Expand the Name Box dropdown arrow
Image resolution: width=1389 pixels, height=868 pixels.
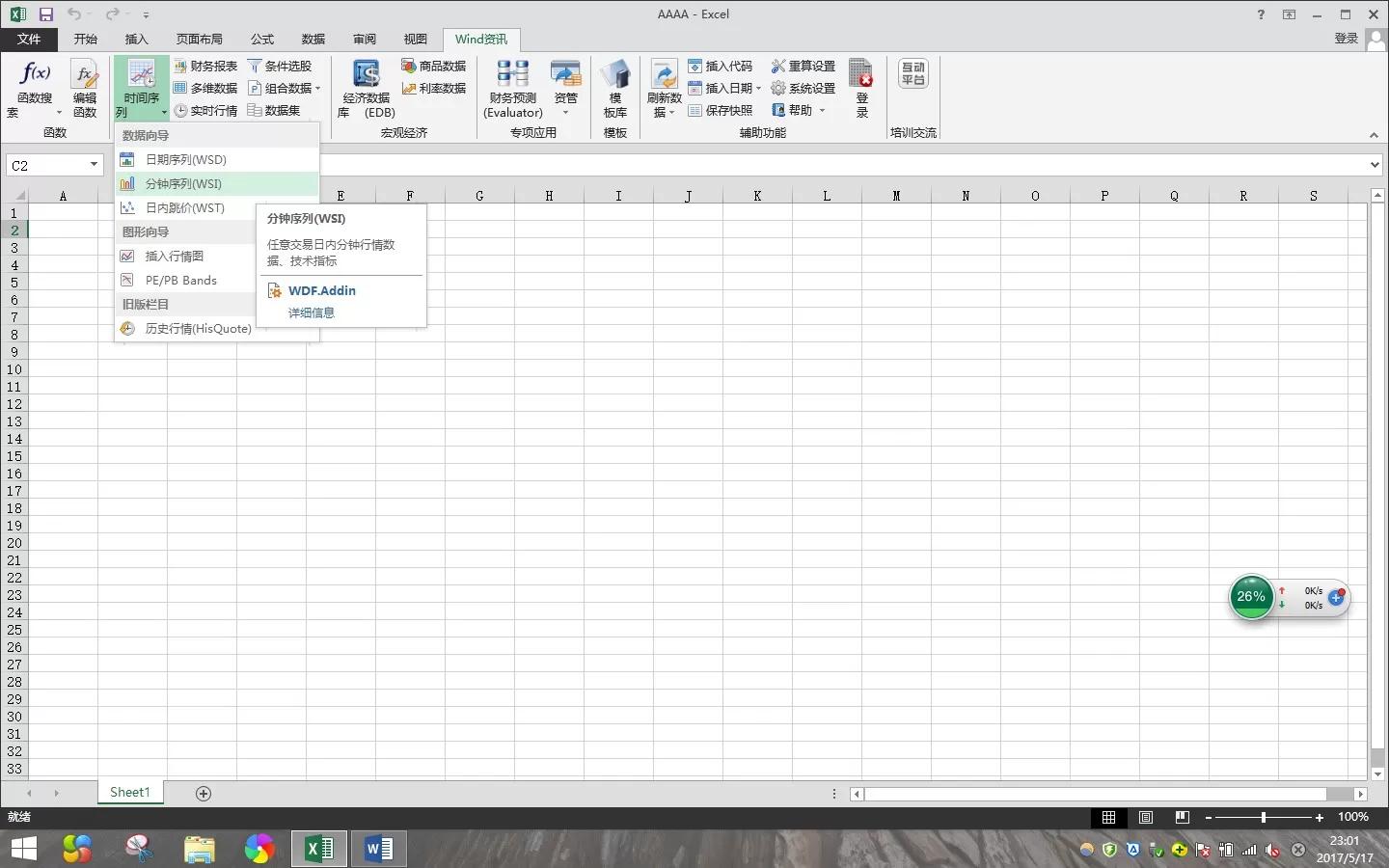pyautogui.click(x=94, y=165)
